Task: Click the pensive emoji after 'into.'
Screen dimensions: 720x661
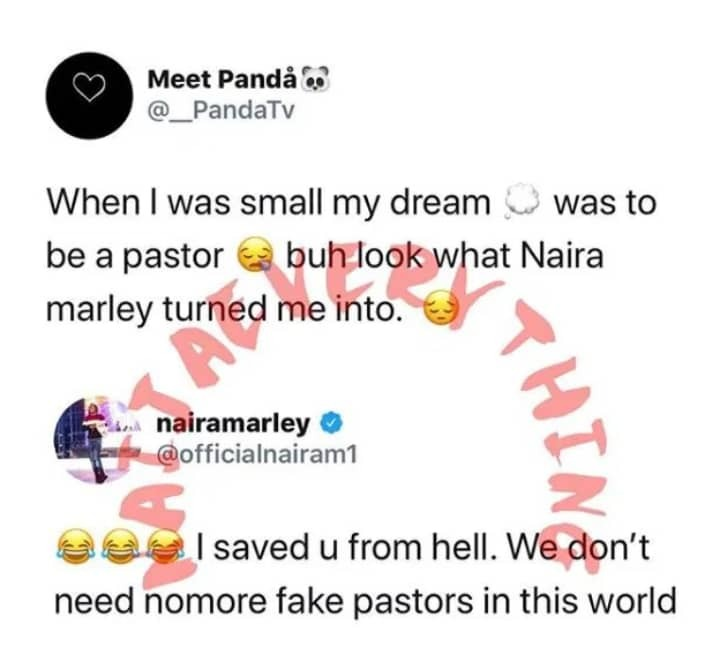Action: click(x=440, y=308)
